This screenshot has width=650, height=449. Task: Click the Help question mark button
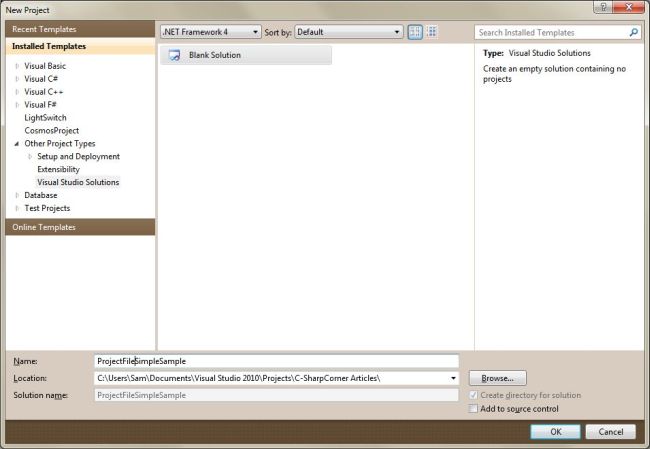(x=603, y=7)
